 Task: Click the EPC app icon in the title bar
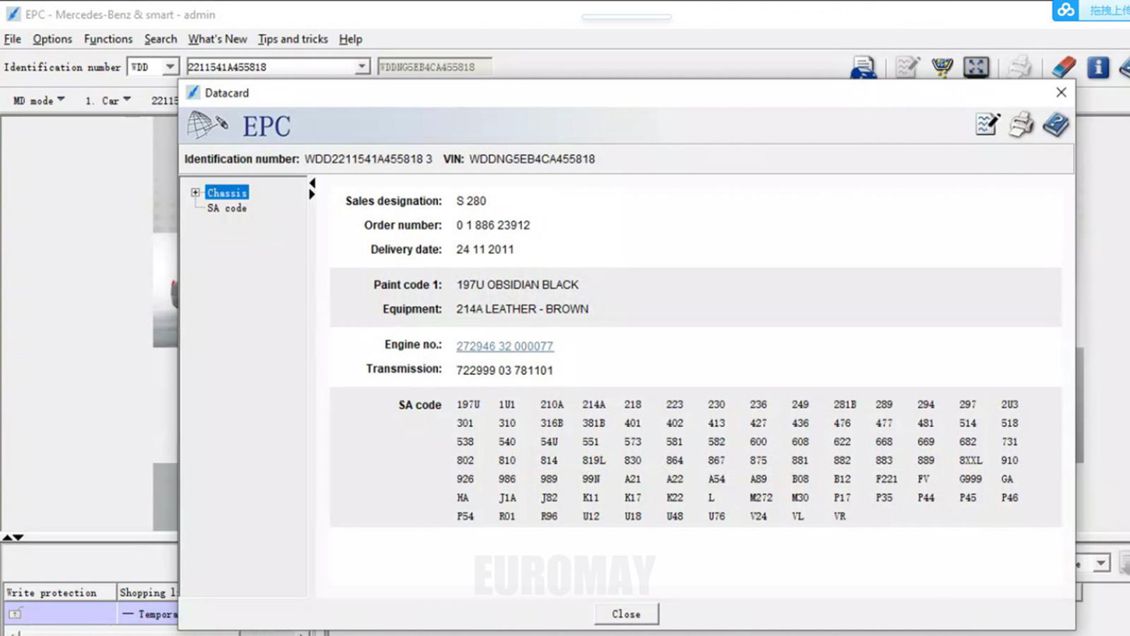[13, 14]
